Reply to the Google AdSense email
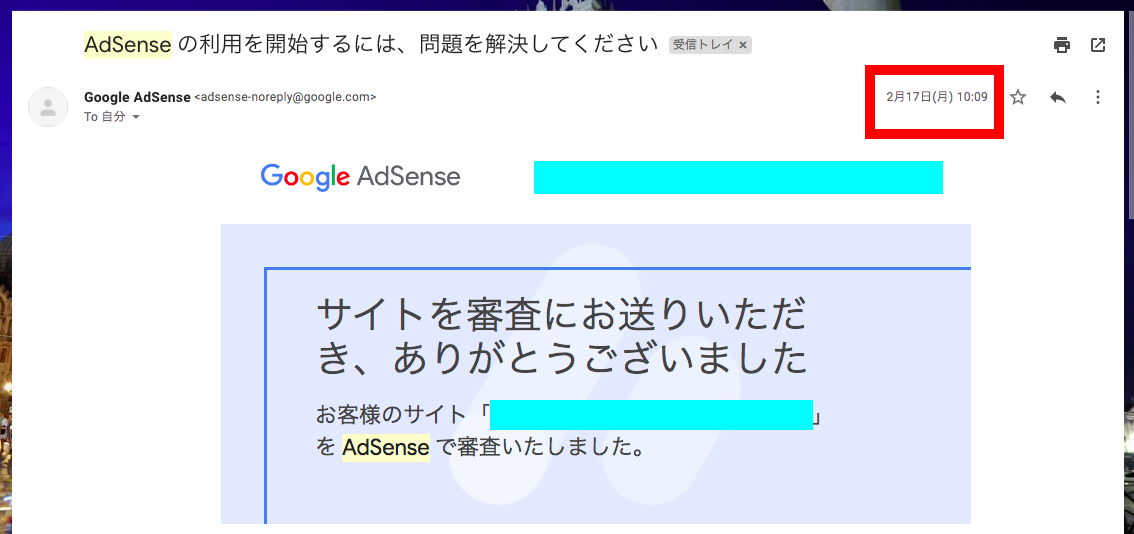Image resolution: width=1134 pixels, height=534 pixels. [x=1057, y=97]
